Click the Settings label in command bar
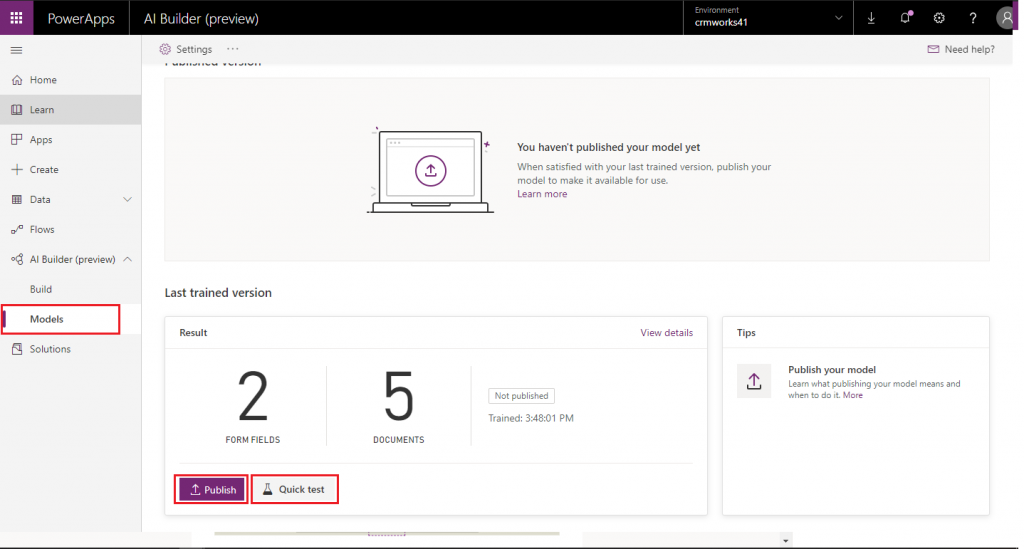1024x549 pixels. [194, 50]
